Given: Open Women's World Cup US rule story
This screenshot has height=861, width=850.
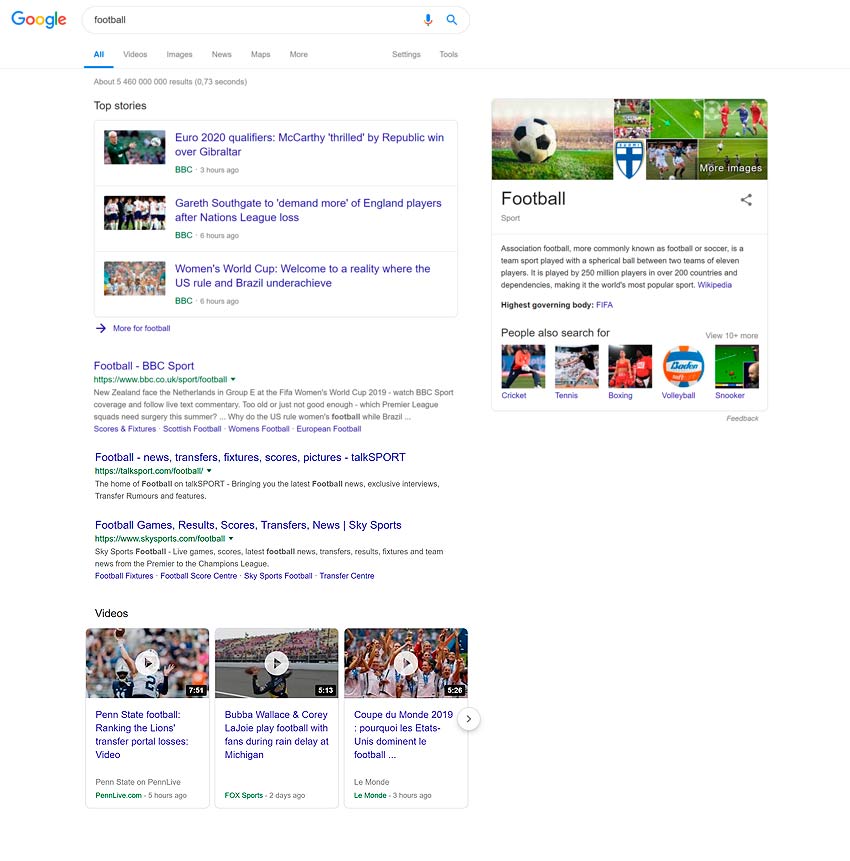Looking at the screenshot, I should (303, 276).
